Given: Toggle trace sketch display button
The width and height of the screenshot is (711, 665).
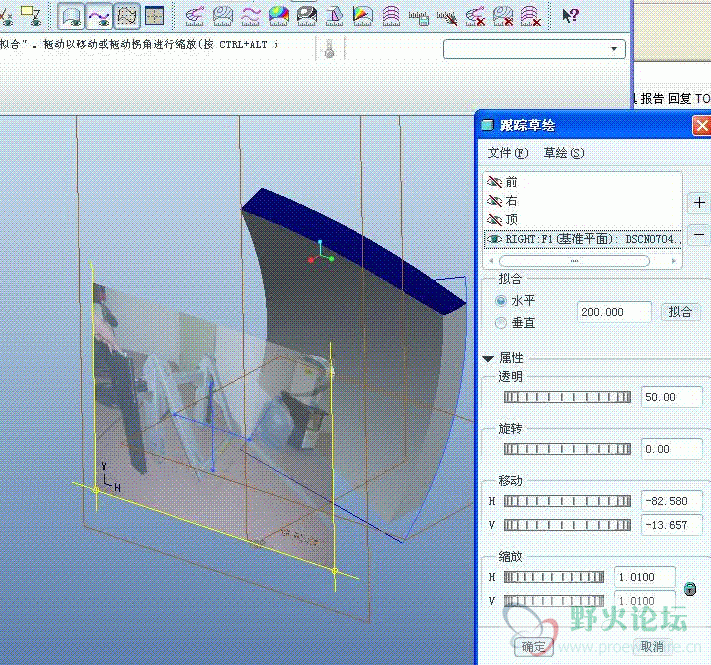Looking at the screenshot, I should pos(127,16).
